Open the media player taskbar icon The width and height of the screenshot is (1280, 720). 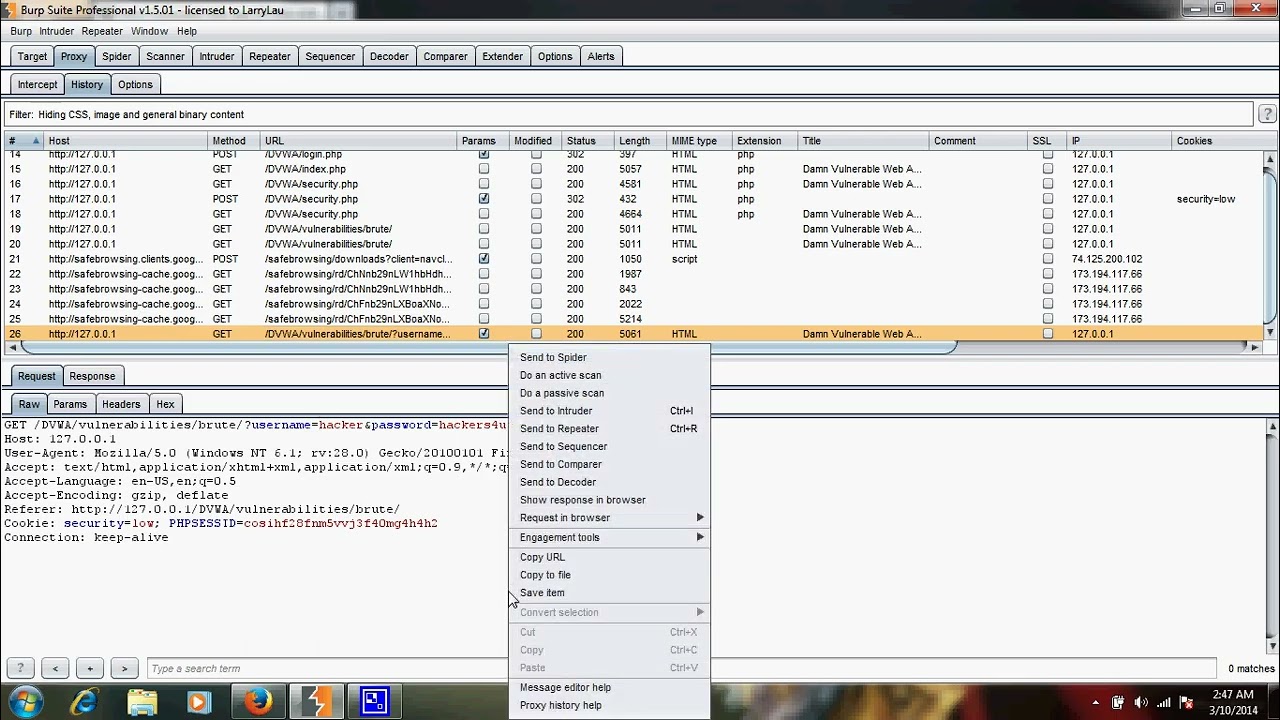198,702
